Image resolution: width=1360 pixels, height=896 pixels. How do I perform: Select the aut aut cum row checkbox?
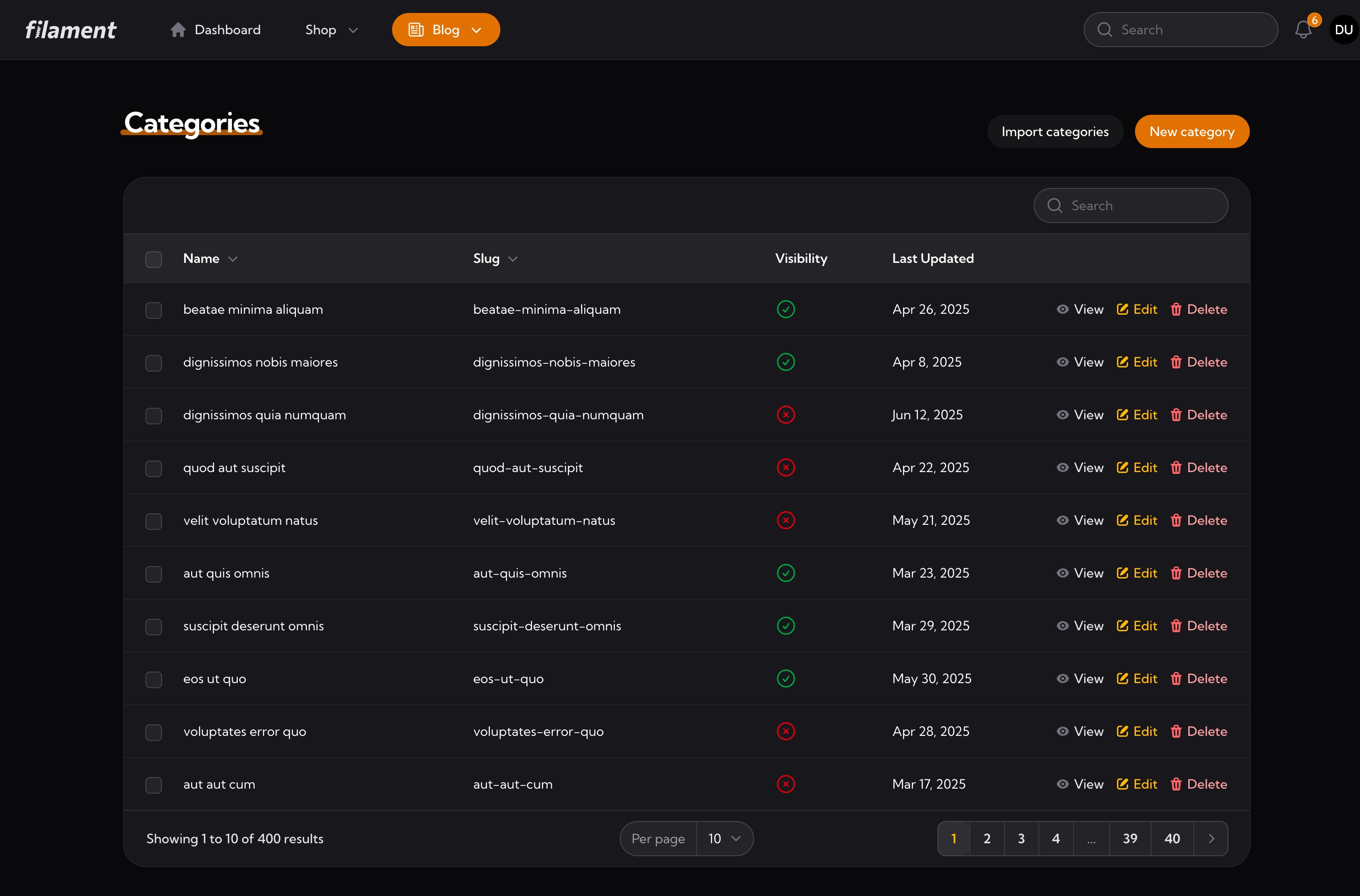pos(154,785)
